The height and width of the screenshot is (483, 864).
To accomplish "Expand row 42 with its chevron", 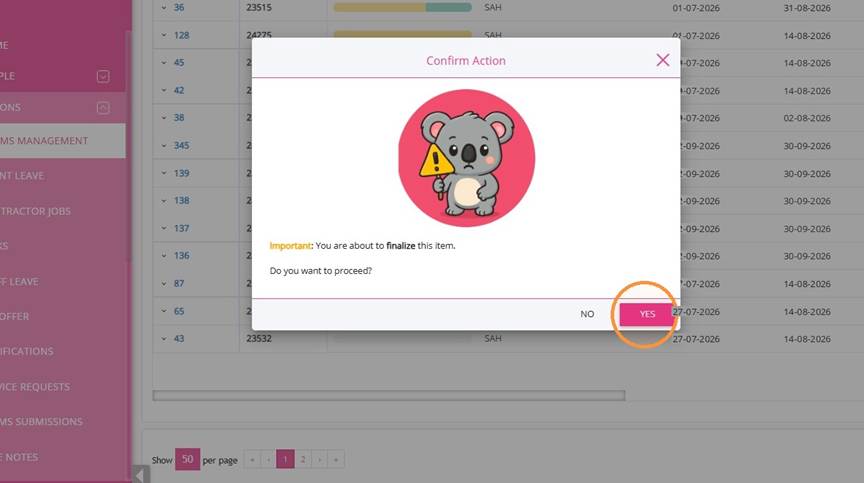I will point(164,90).
